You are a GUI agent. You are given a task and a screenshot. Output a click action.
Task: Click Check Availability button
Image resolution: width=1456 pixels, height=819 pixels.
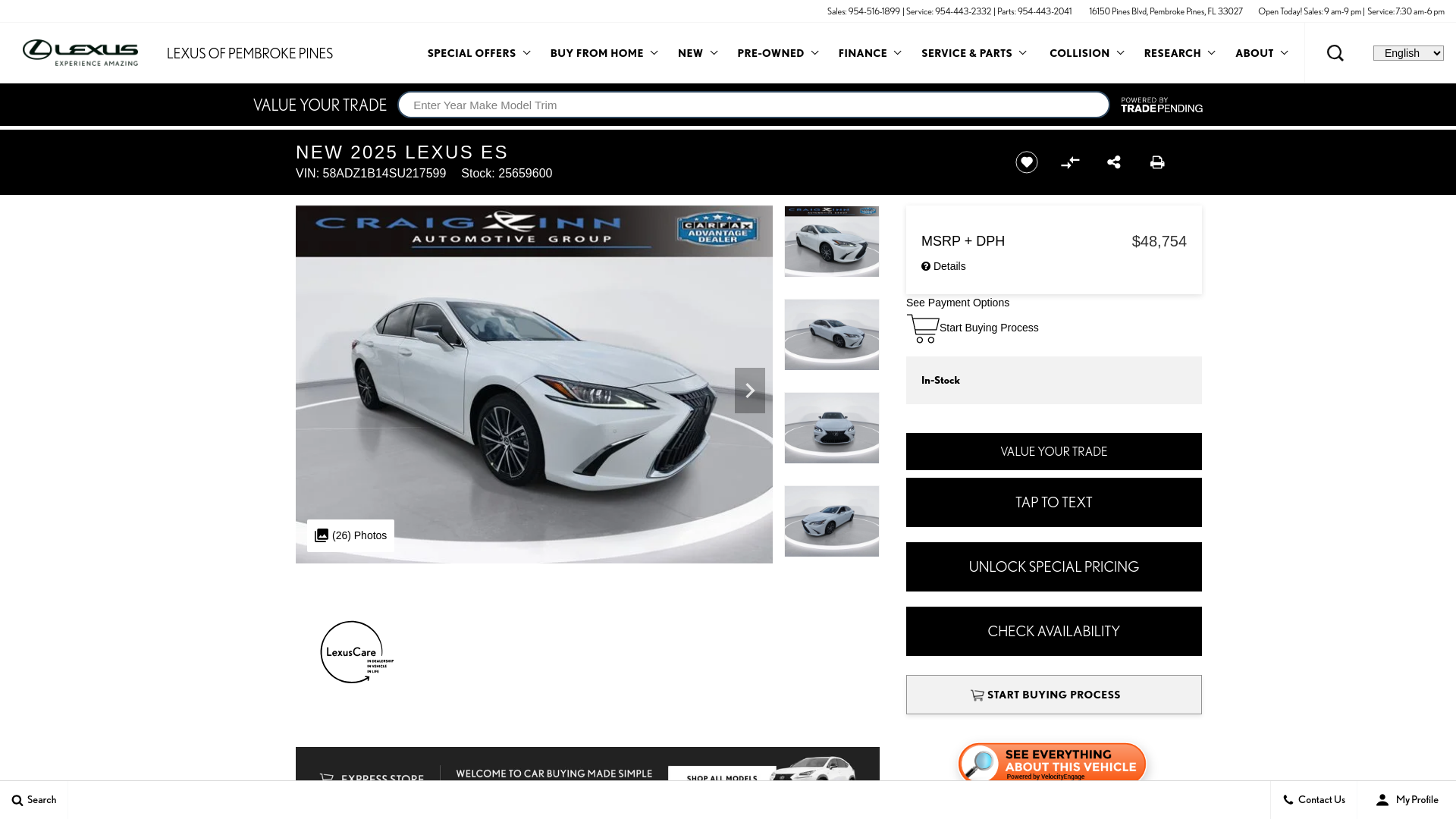1054,631
